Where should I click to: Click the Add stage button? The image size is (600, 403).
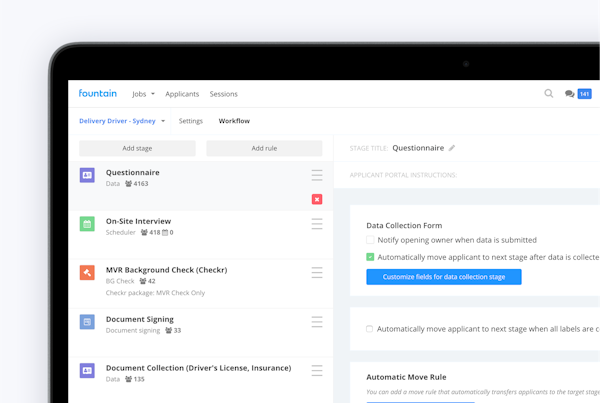[137, 148]
